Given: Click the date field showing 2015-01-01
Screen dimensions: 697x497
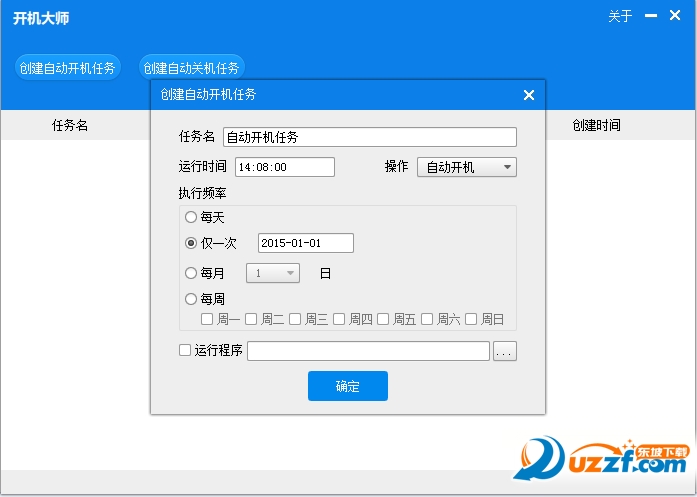Looking at the screenshot, I should click(x=306, y=243).
